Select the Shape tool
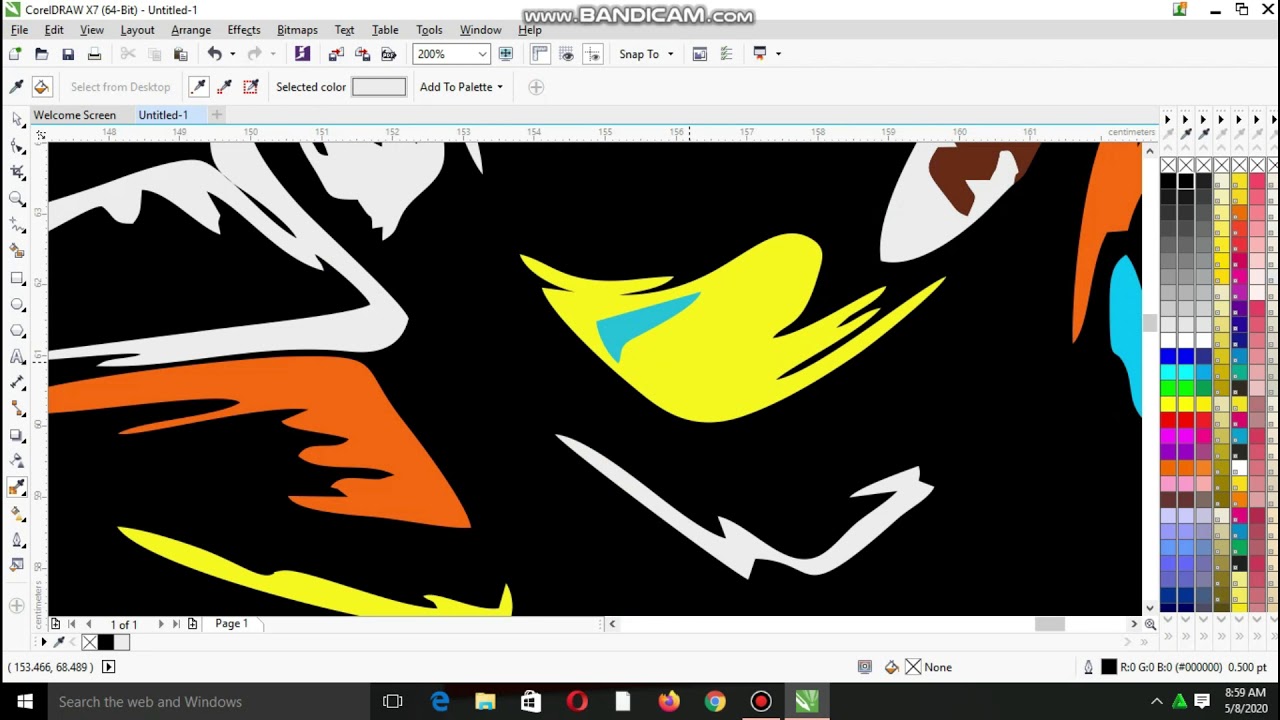This screenshot has width=1280, height=720. click(17, 146)
